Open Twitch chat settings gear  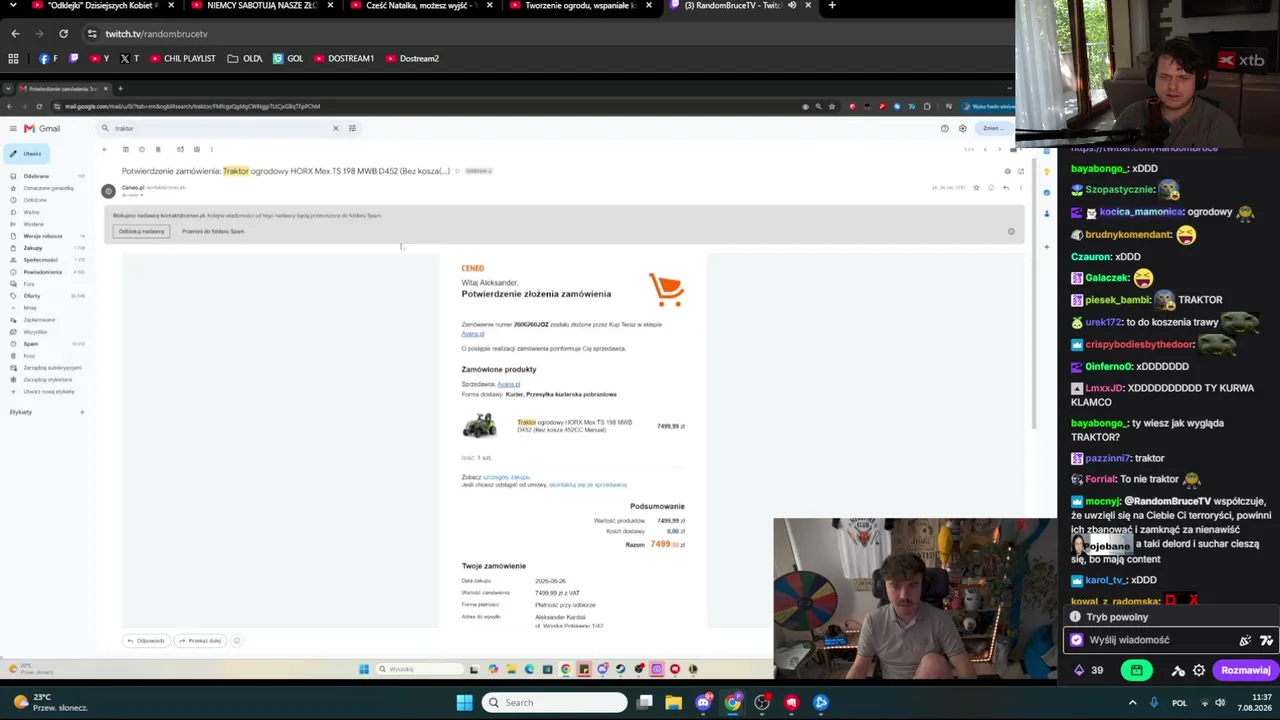coord(1199,670)
